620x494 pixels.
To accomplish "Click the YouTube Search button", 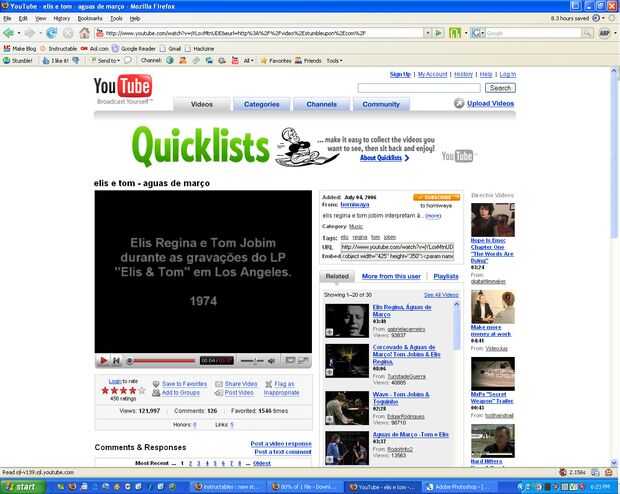I will click(500, 88).
